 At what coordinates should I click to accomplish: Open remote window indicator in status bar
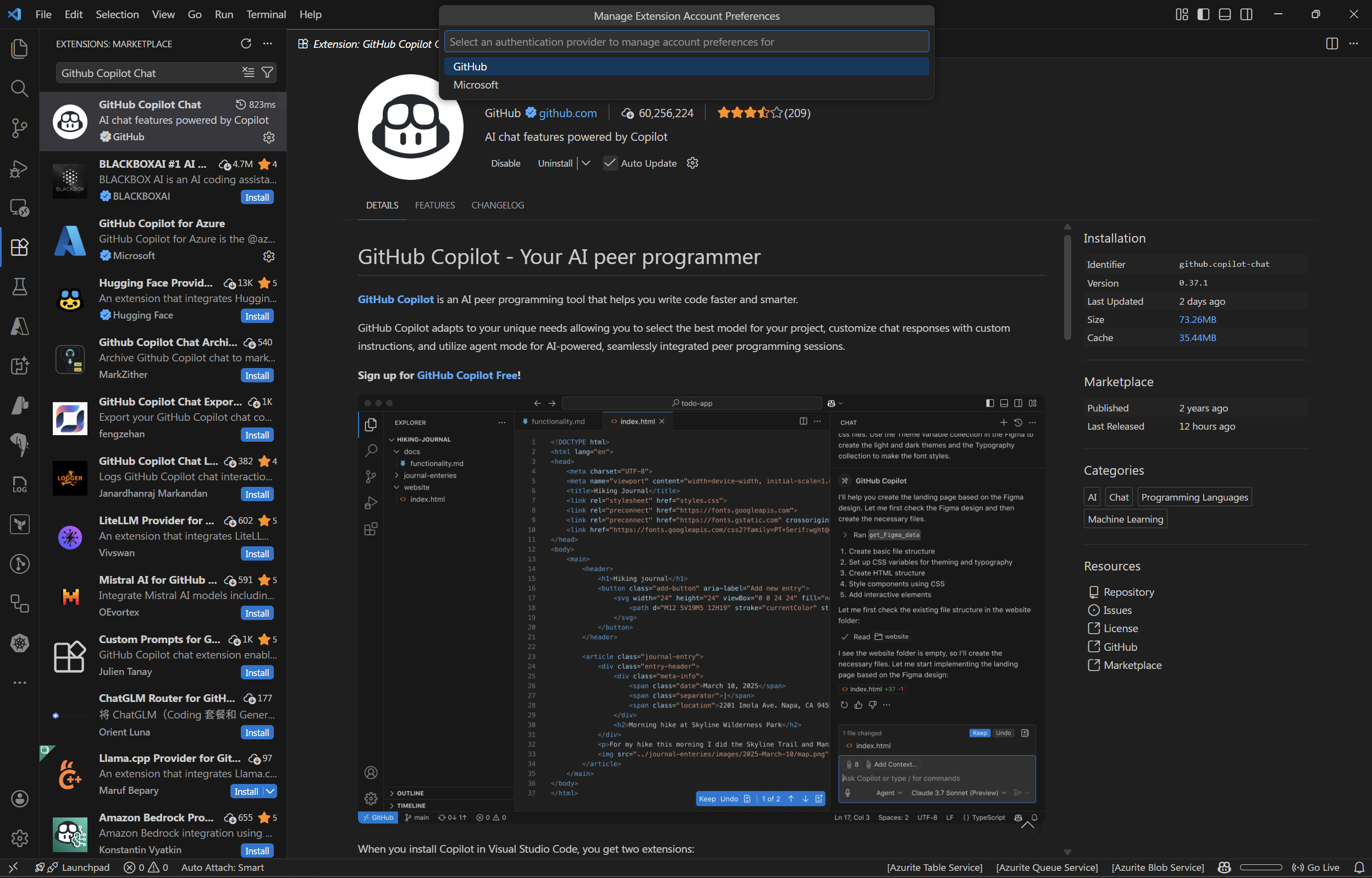click(x=13, y=867)
